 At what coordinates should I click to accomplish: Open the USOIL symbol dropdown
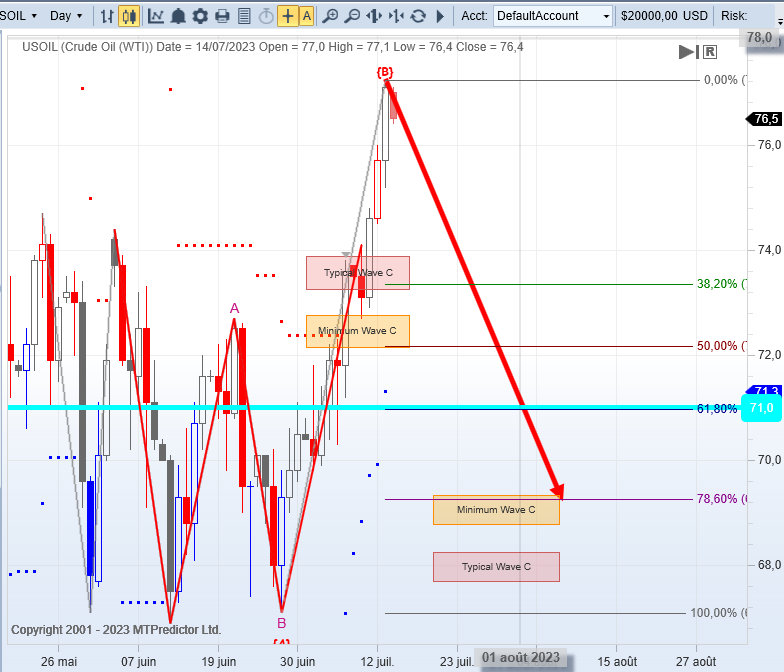coord(19,16)
